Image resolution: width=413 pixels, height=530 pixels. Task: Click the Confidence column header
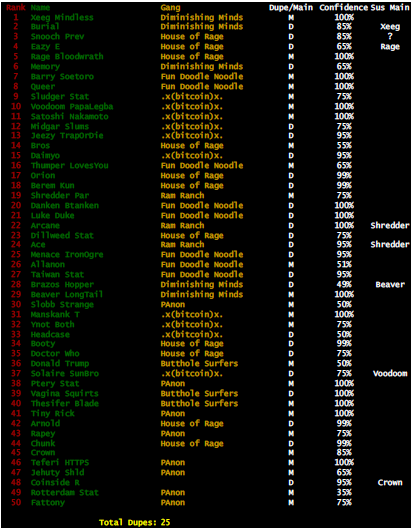coord(344,7)
